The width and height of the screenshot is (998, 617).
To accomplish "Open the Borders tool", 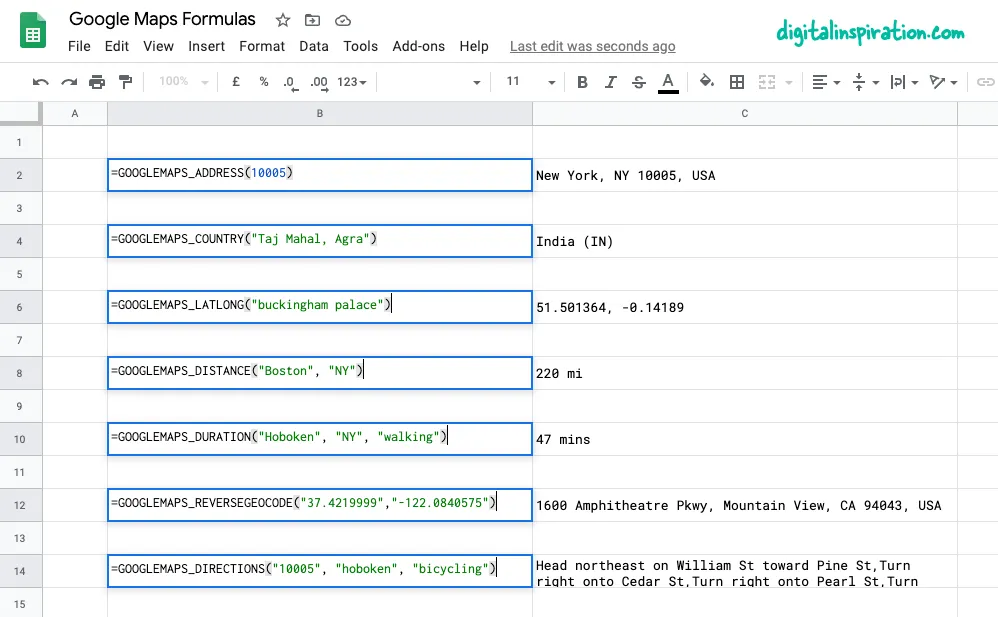I will 737,82.
